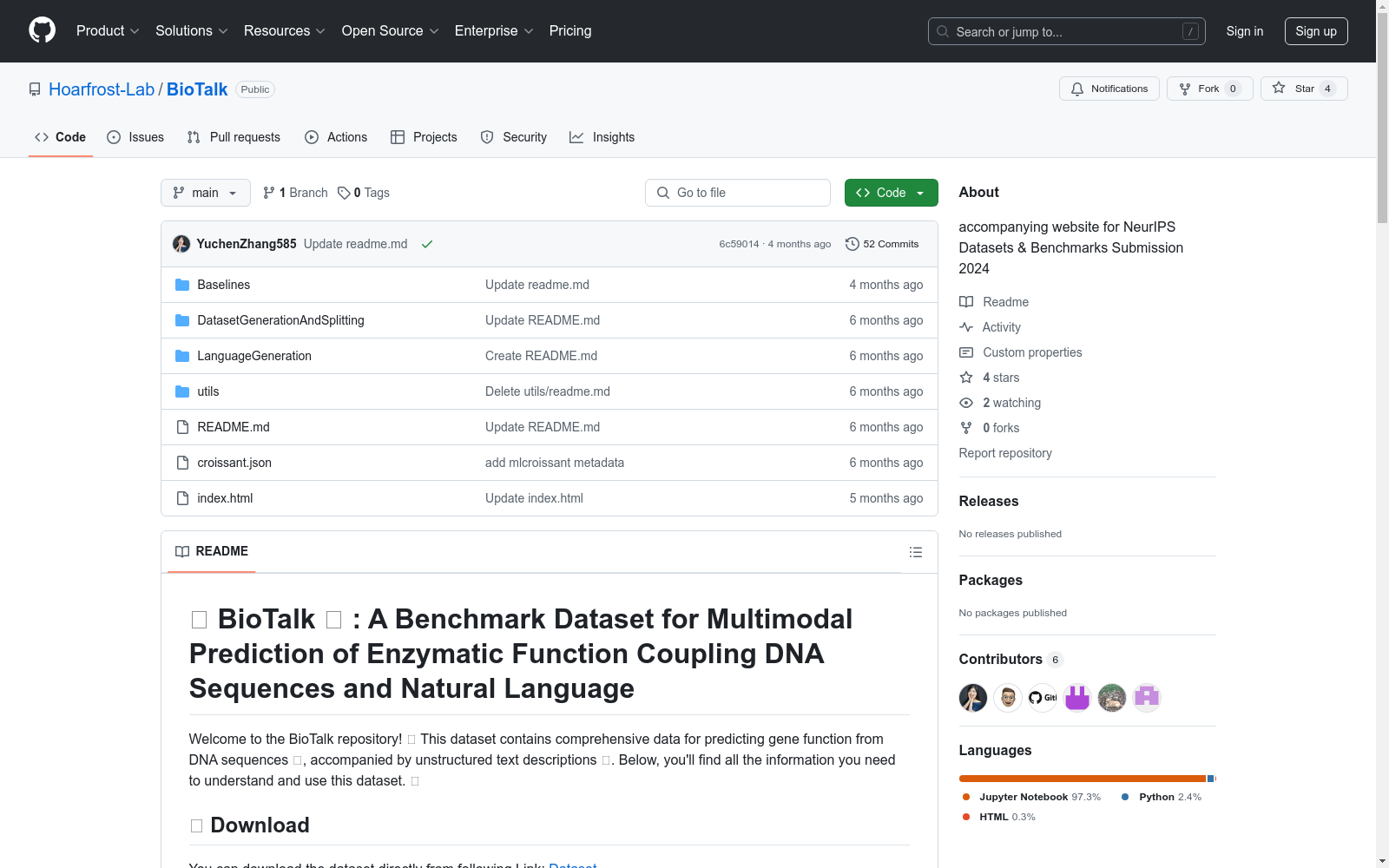The image size is (1389, 868).
Task: Switch to the Issues tab
Action: [x=135, y=137]
